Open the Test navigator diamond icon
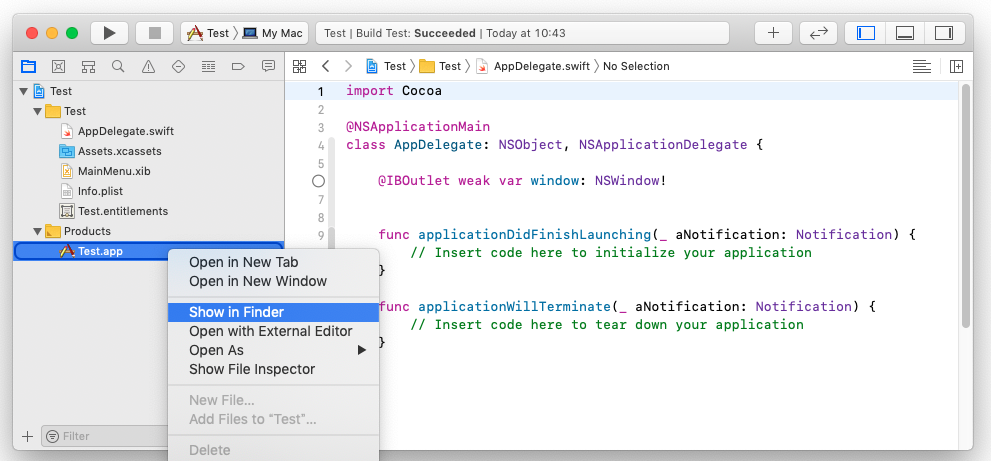Viewport: 991px width, 461px height. point(178,66)
